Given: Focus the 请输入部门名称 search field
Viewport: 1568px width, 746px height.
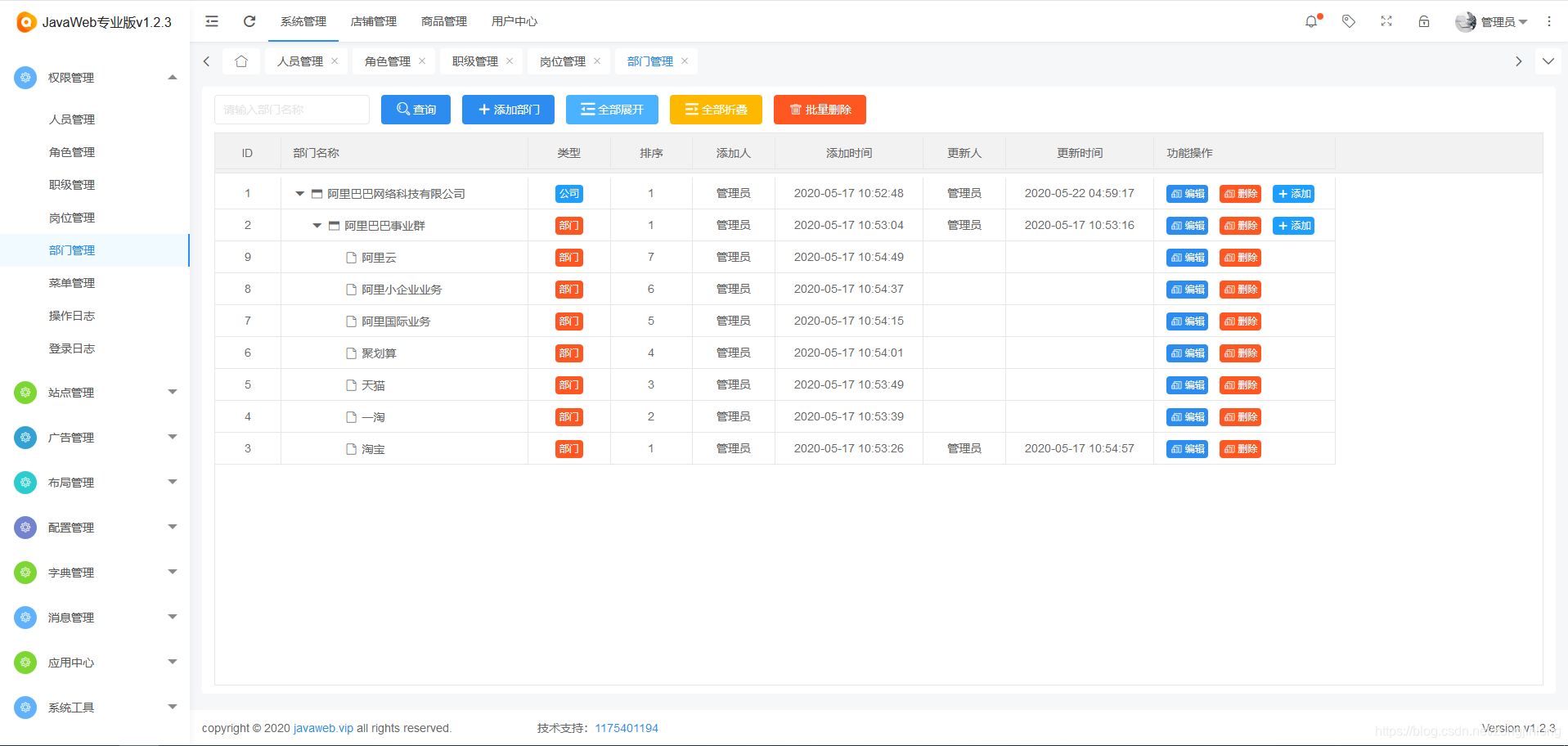Looking at the screenshot, I should tap(292, 110).
